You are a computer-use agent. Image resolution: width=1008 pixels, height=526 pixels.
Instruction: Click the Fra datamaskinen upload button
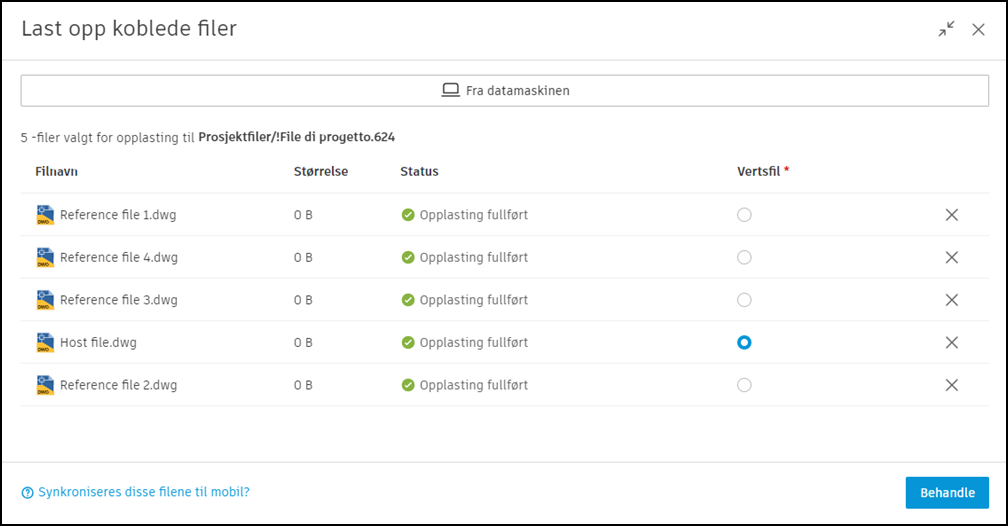pyautogui.click(x=505, y=90)
